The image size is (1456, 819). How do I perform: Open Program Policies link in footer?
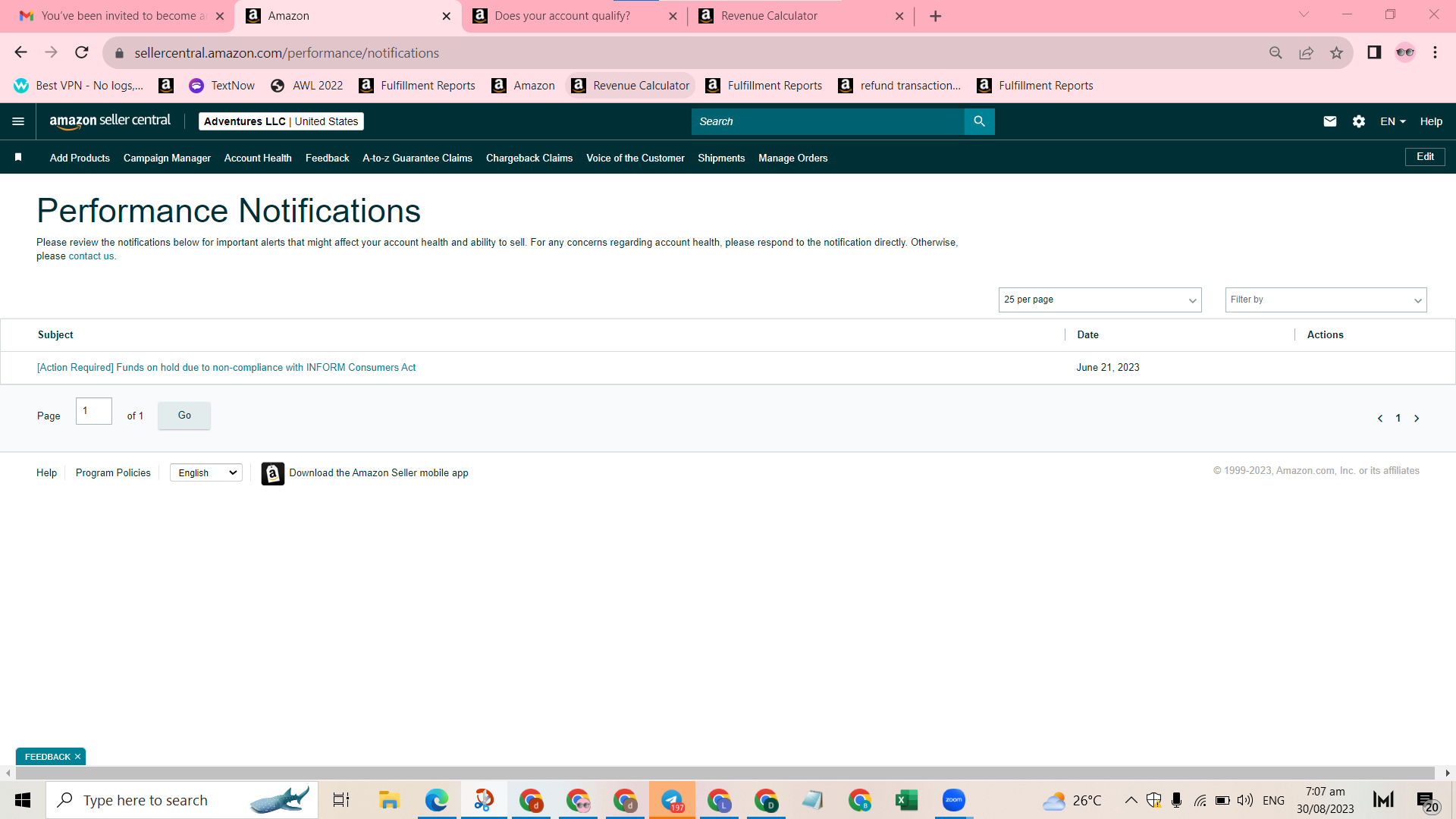pos(113,472)
